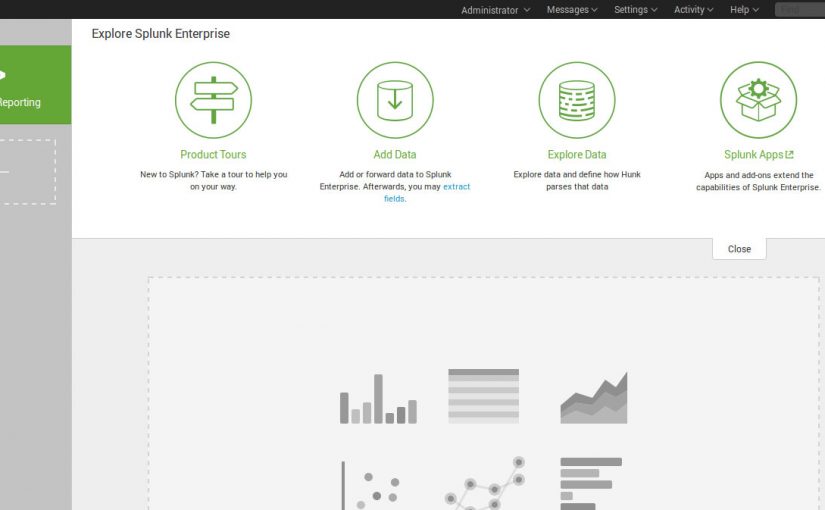The height and width of the screenshot is (510, 825).
Task: Open the Product Tours link
Action: tap(213, 154)
